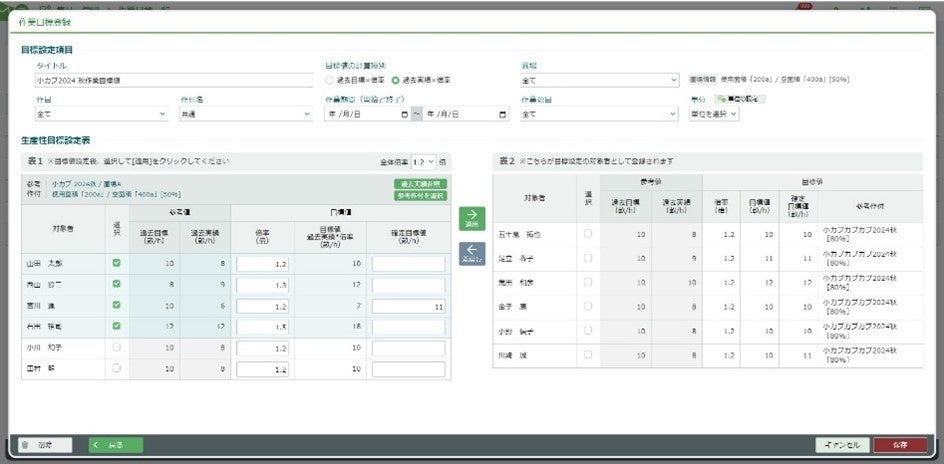
Task: Check the 田村 row checkbox in table 1
Action: pyautogui.click(x=117, y=368)
